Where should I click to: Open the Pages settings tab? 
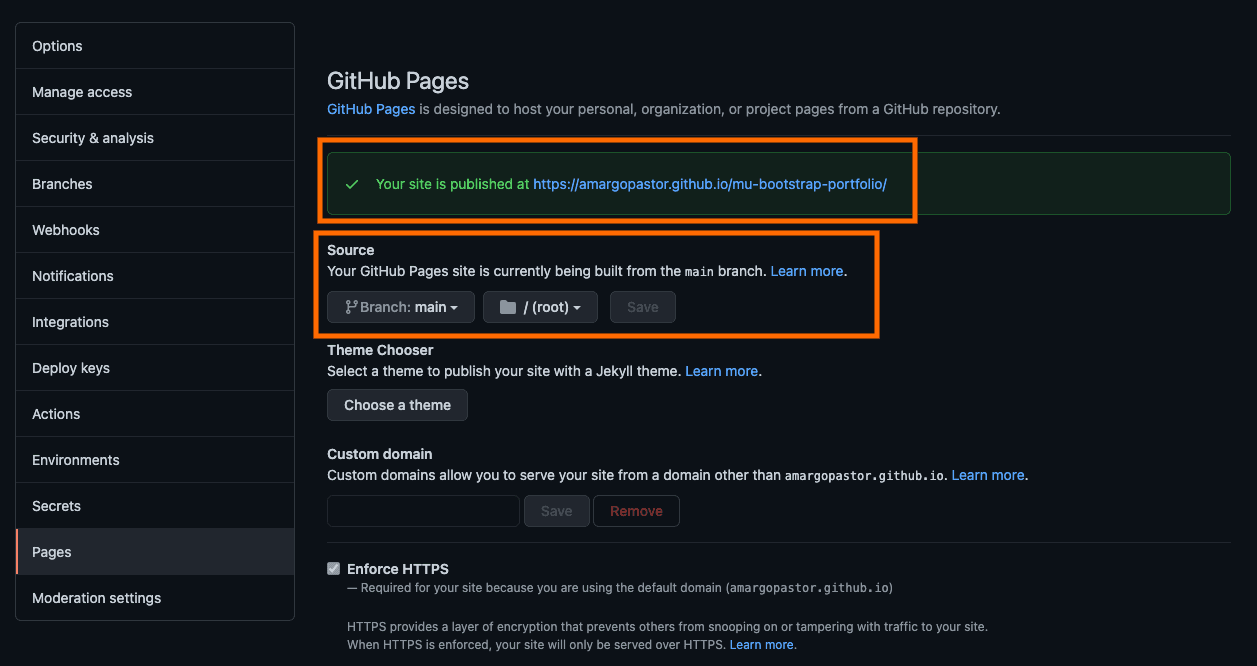[156, 552]
